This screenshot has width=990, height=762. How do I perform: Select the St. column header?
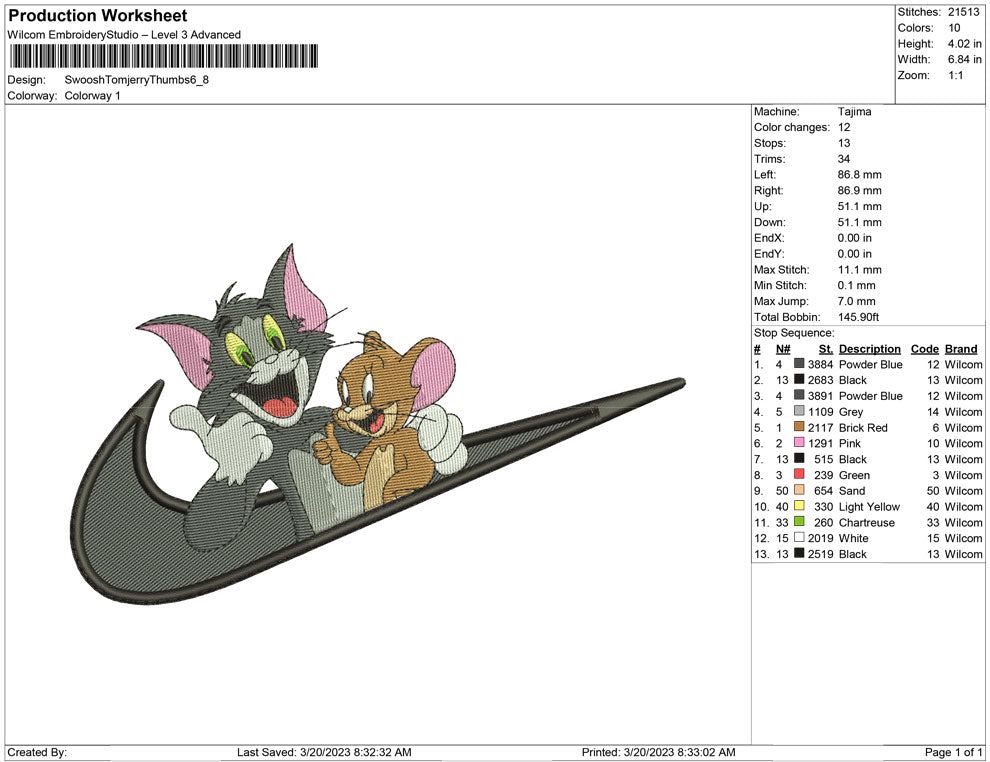click(825, 349)
